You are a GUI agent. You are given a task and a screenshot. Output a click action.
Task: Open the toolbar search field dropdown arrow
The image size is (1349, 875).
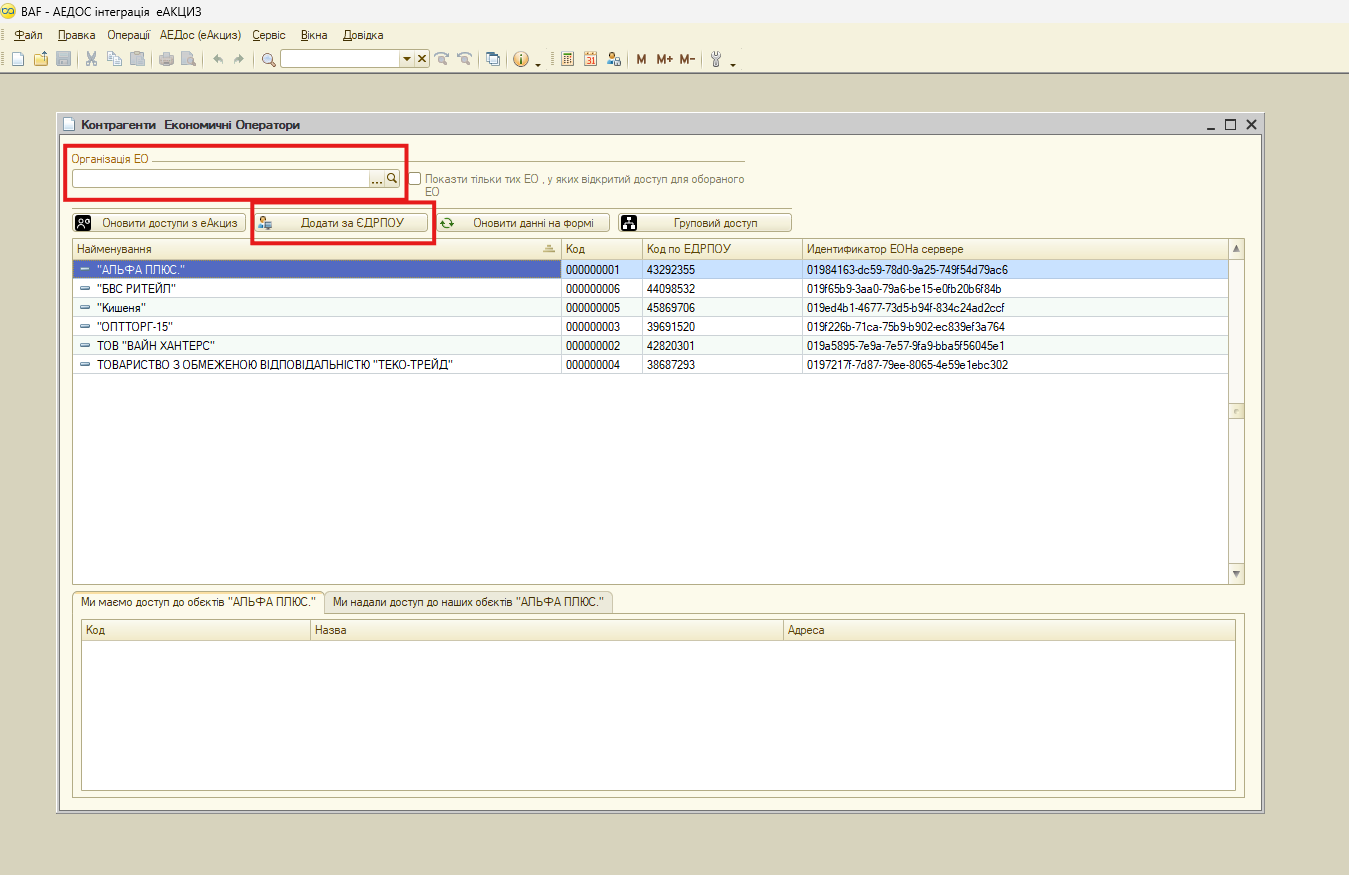coord(407,59)
